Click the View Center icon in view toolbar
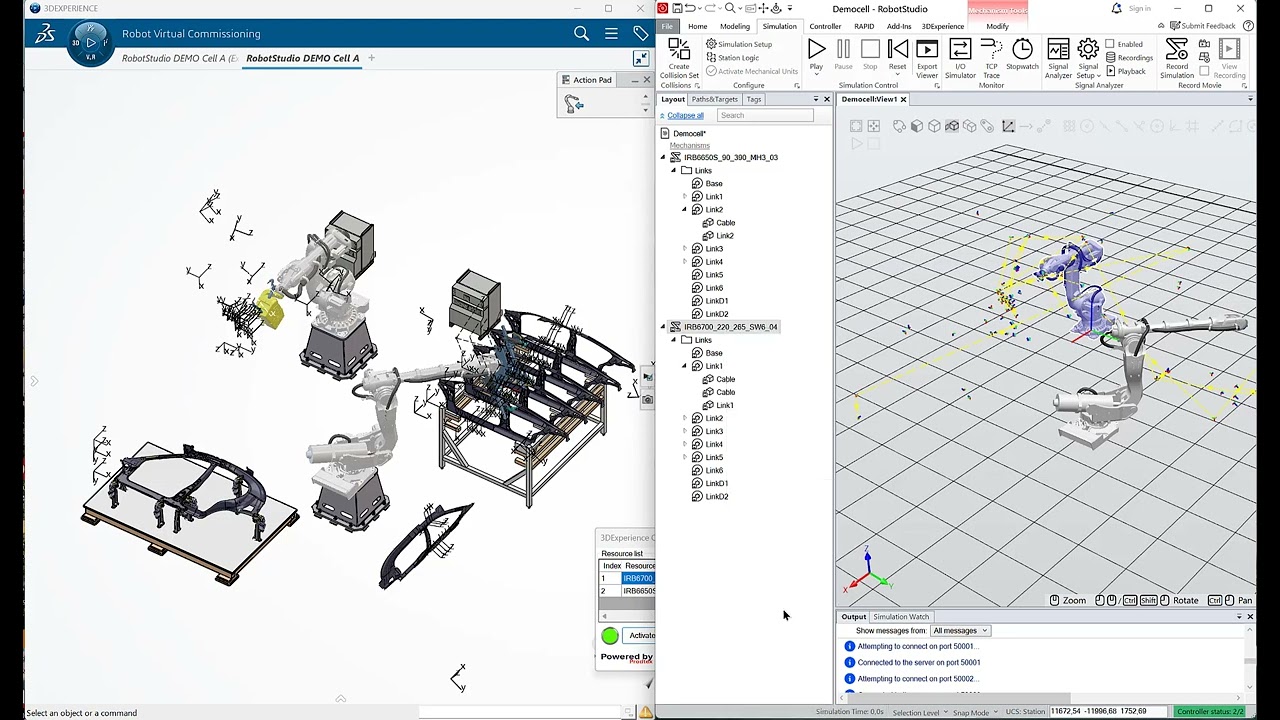This screenshot has width=1280, height=720. tap(873, 126)
